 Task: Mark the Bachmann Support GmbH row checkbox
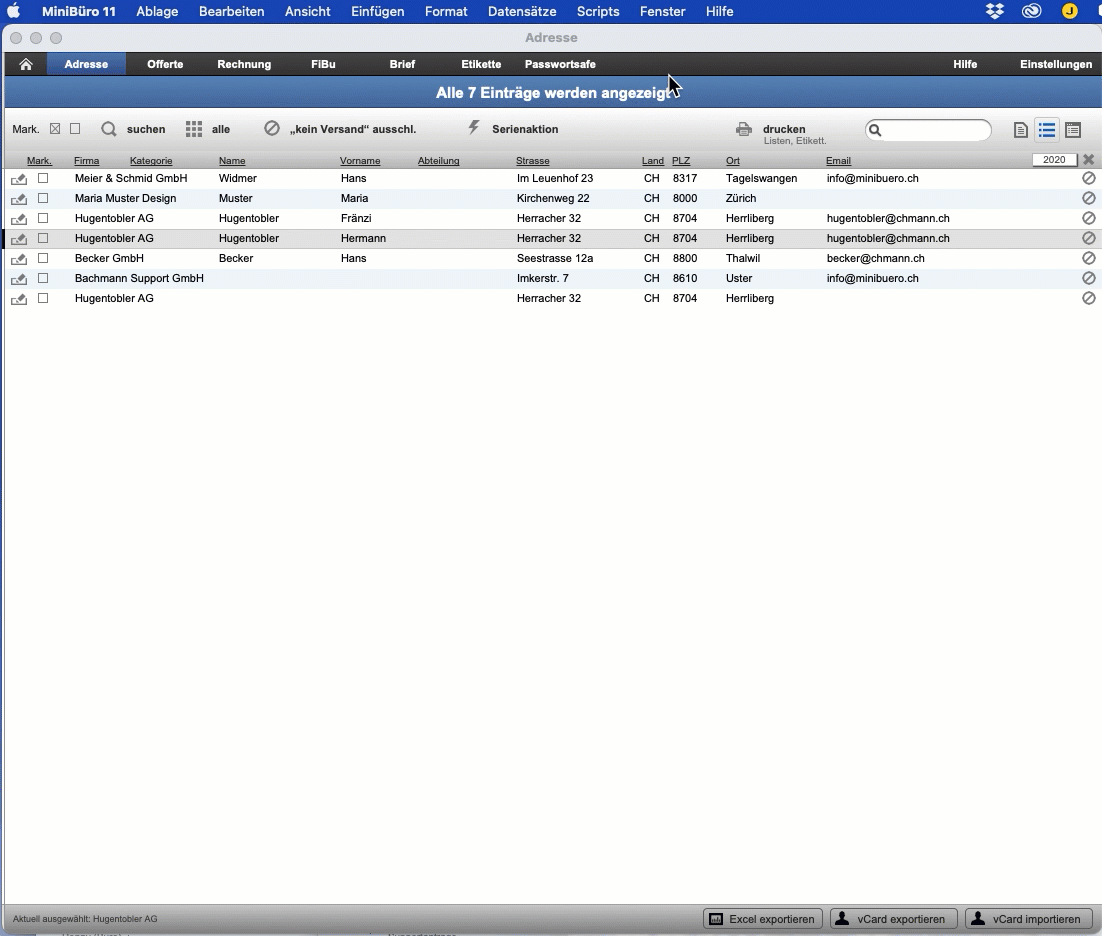pos(43,278)
